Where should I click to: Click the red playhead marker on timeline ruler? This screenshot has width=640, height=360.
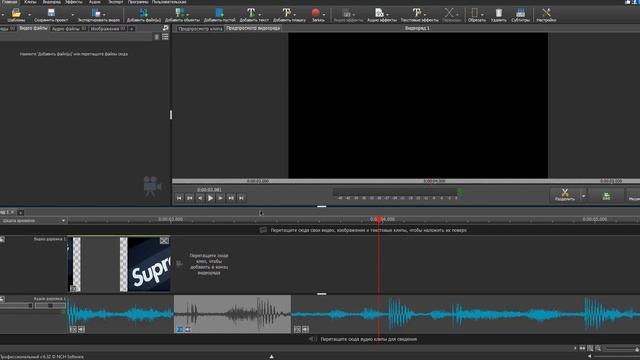[x=379, y=220]
